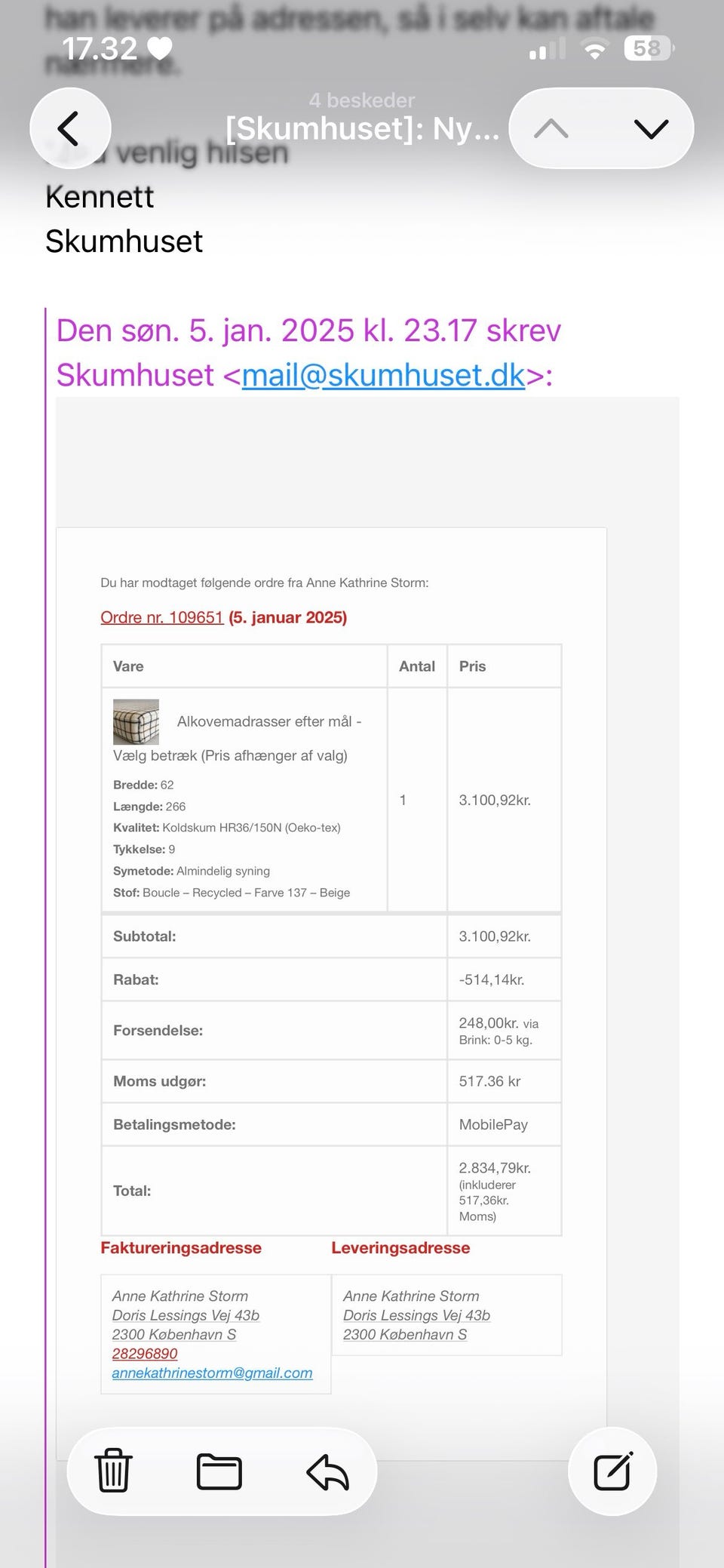Tap the quoted date line from 5. jan. 2025
Viewport: 724px width, 1568px height.
(308, 331)
